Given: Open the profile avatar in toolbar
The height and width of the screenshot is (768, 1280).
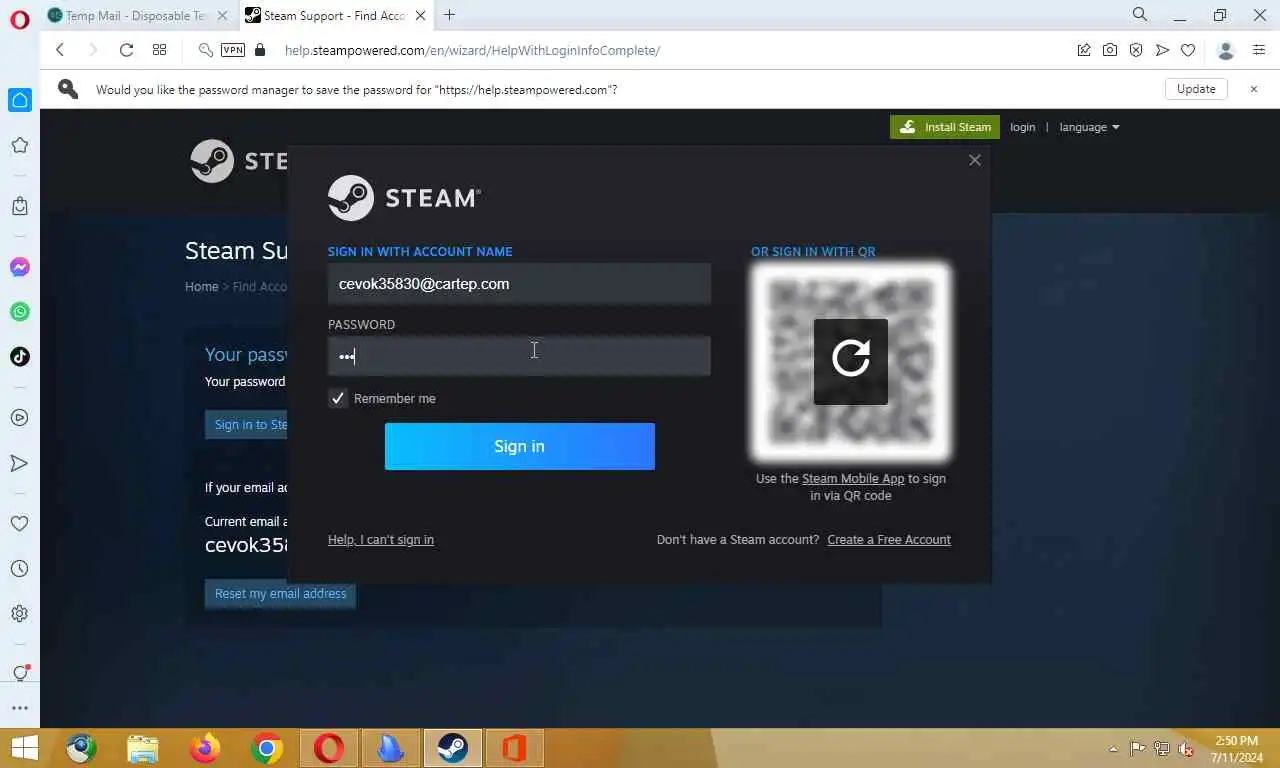Looking at the screenshot, I should [1226, 50].
